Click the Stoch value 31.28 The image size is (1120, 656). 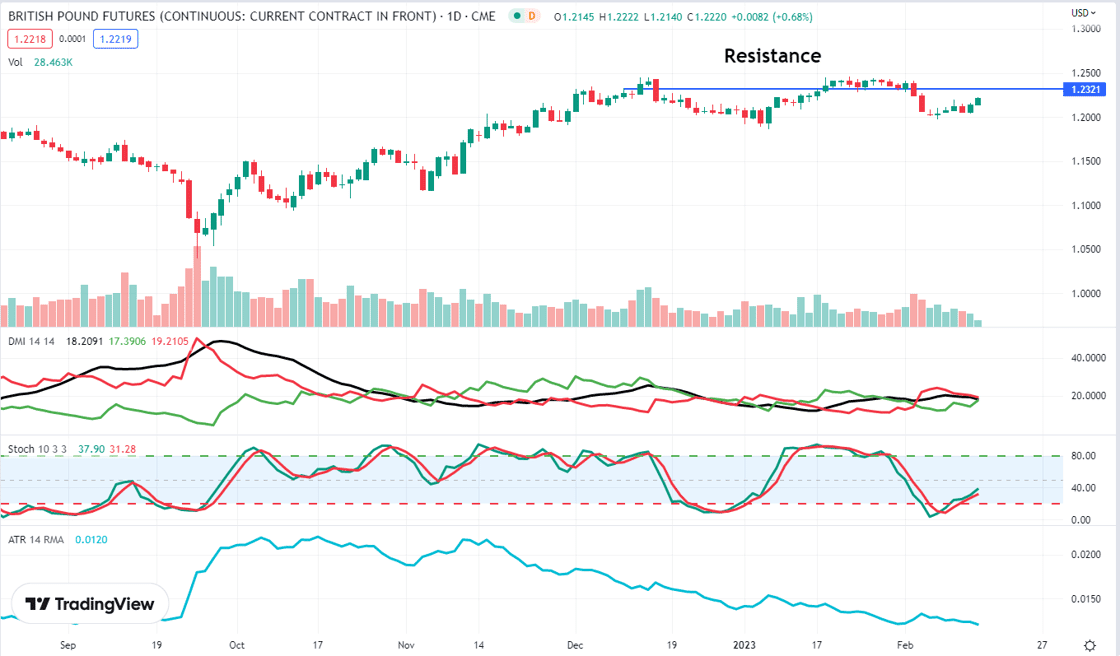[x=123, y=449]
